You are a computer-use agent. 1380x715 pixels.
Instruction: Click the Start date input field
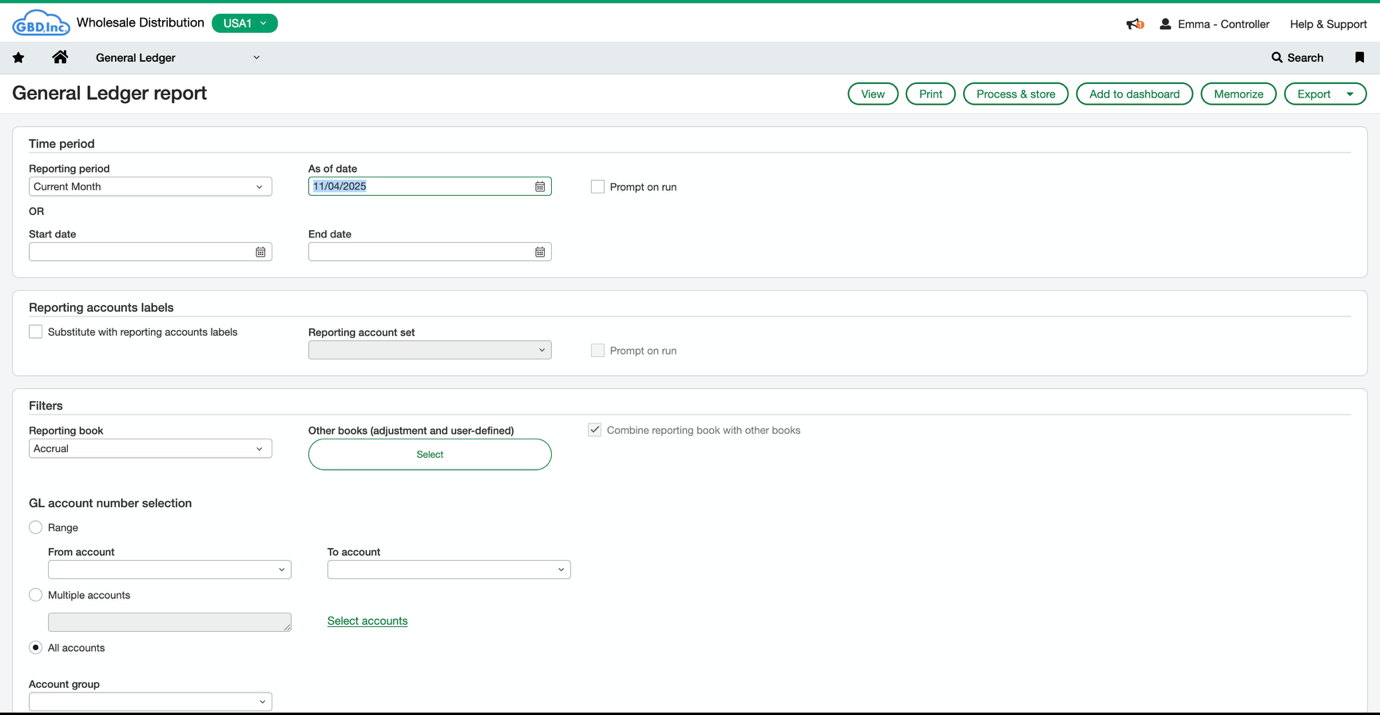(x=140, y=252)
